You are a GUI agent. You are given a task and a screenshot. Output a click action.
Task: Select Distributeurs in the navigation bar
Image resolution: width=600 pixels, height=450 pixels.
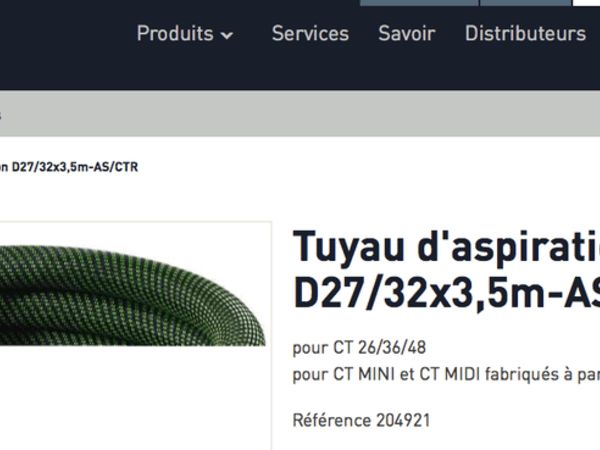pyautogui.click(x=525, y=34)
